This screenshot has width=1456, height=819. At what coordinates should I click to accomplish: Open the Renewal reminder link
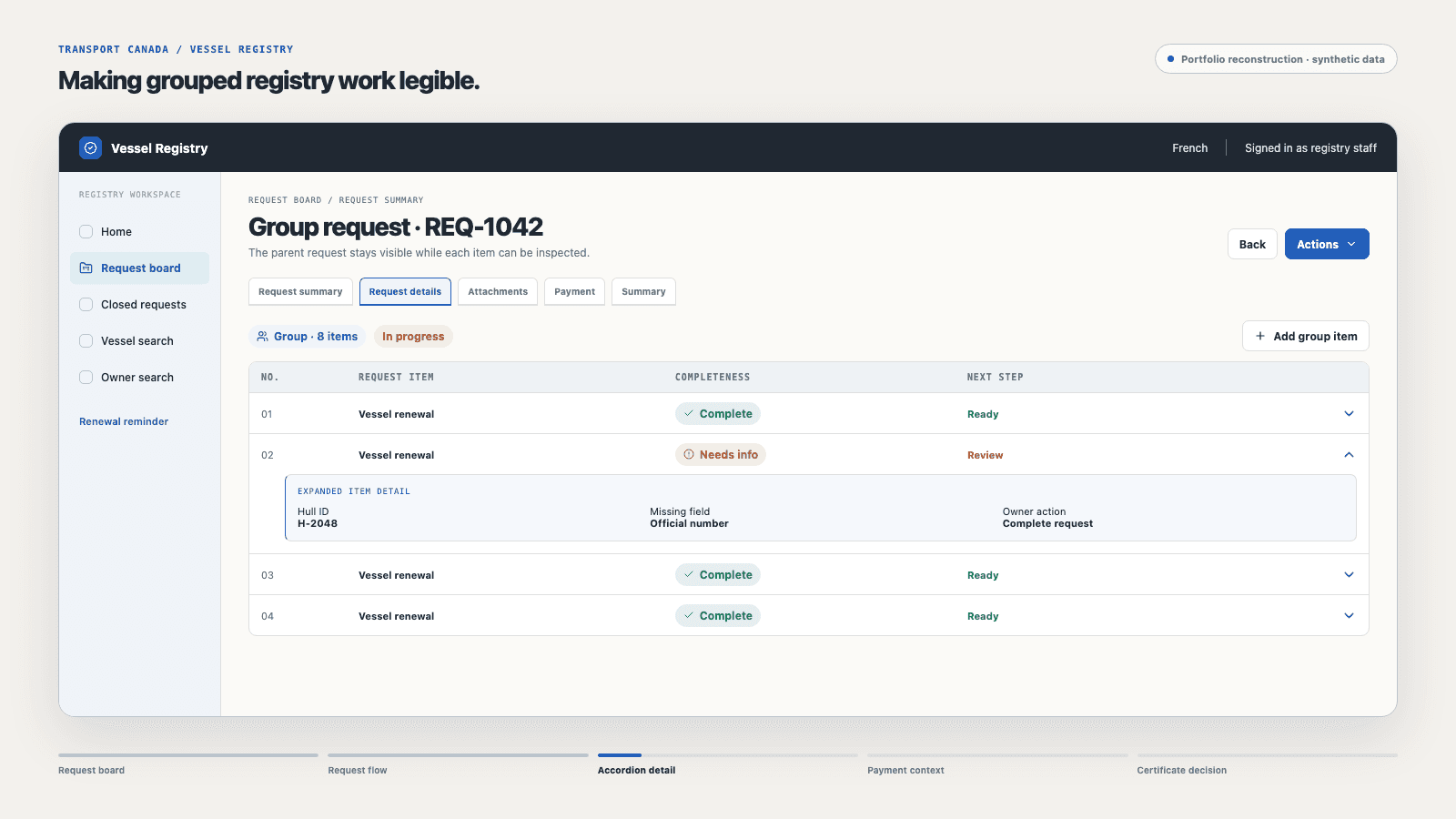pyautogui.click(x=124, y=421)
